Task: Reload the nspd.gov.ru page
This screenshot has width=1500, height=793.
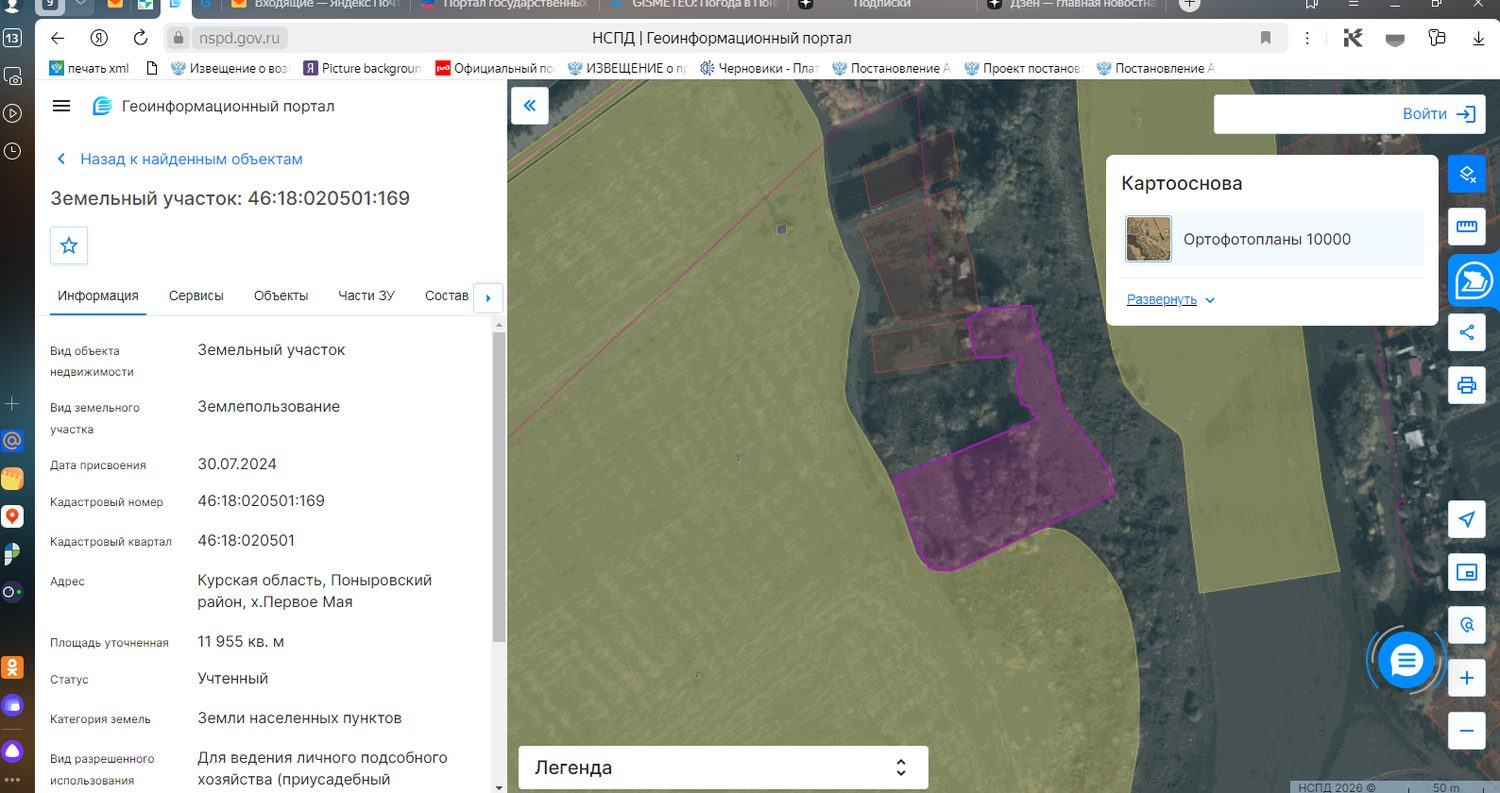Action: point(141,38)
